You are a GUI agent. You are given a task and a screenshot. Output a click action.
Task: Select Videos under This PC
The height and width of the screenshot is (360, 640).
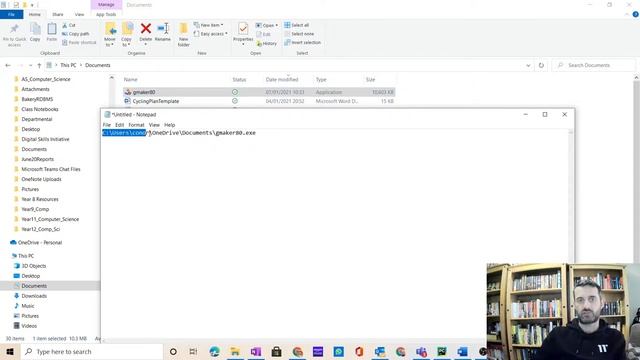pyautogui.click(x=29, y=326)
